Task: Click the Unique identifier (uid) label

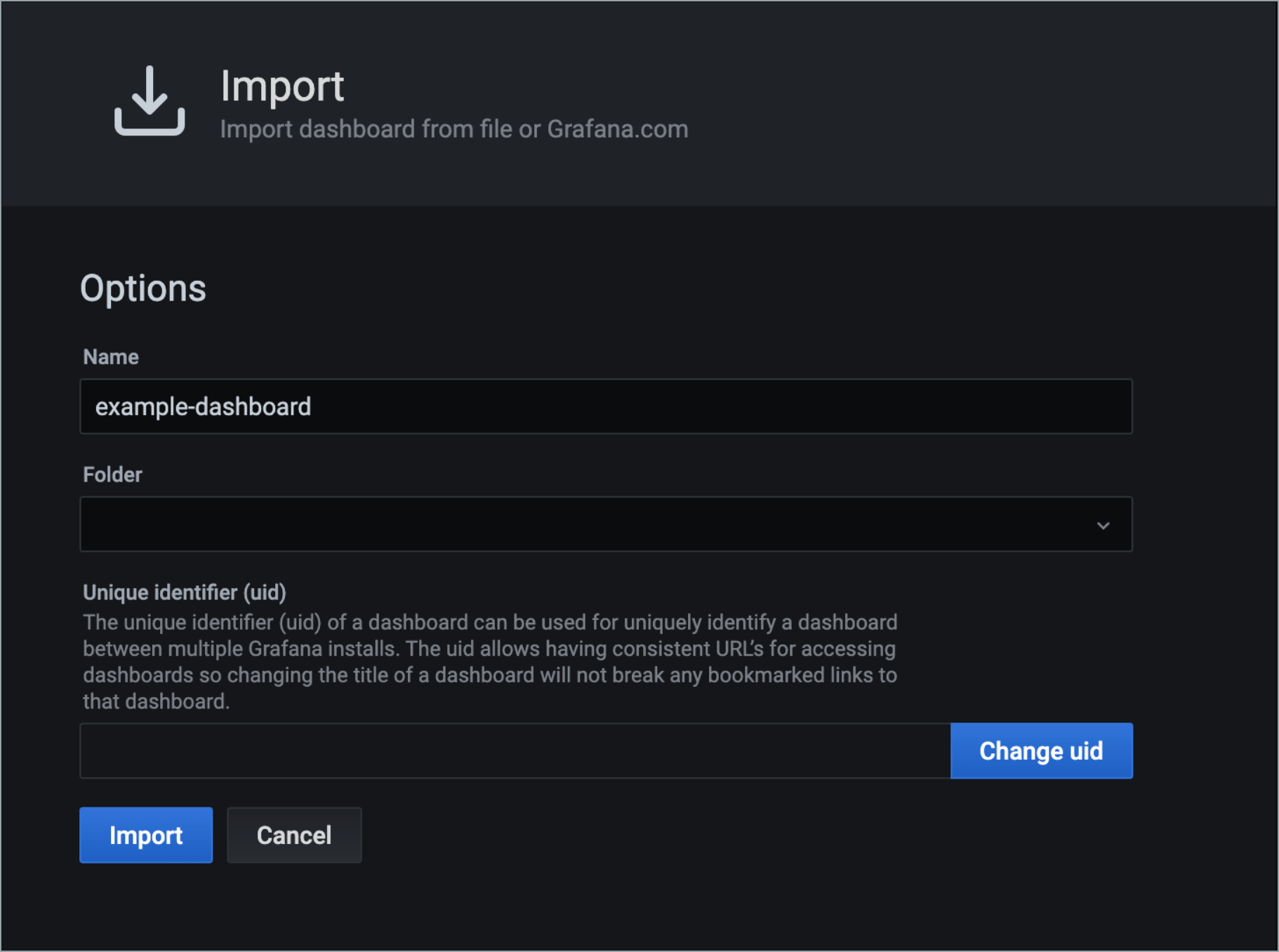Action: click(x=185, y=592)
